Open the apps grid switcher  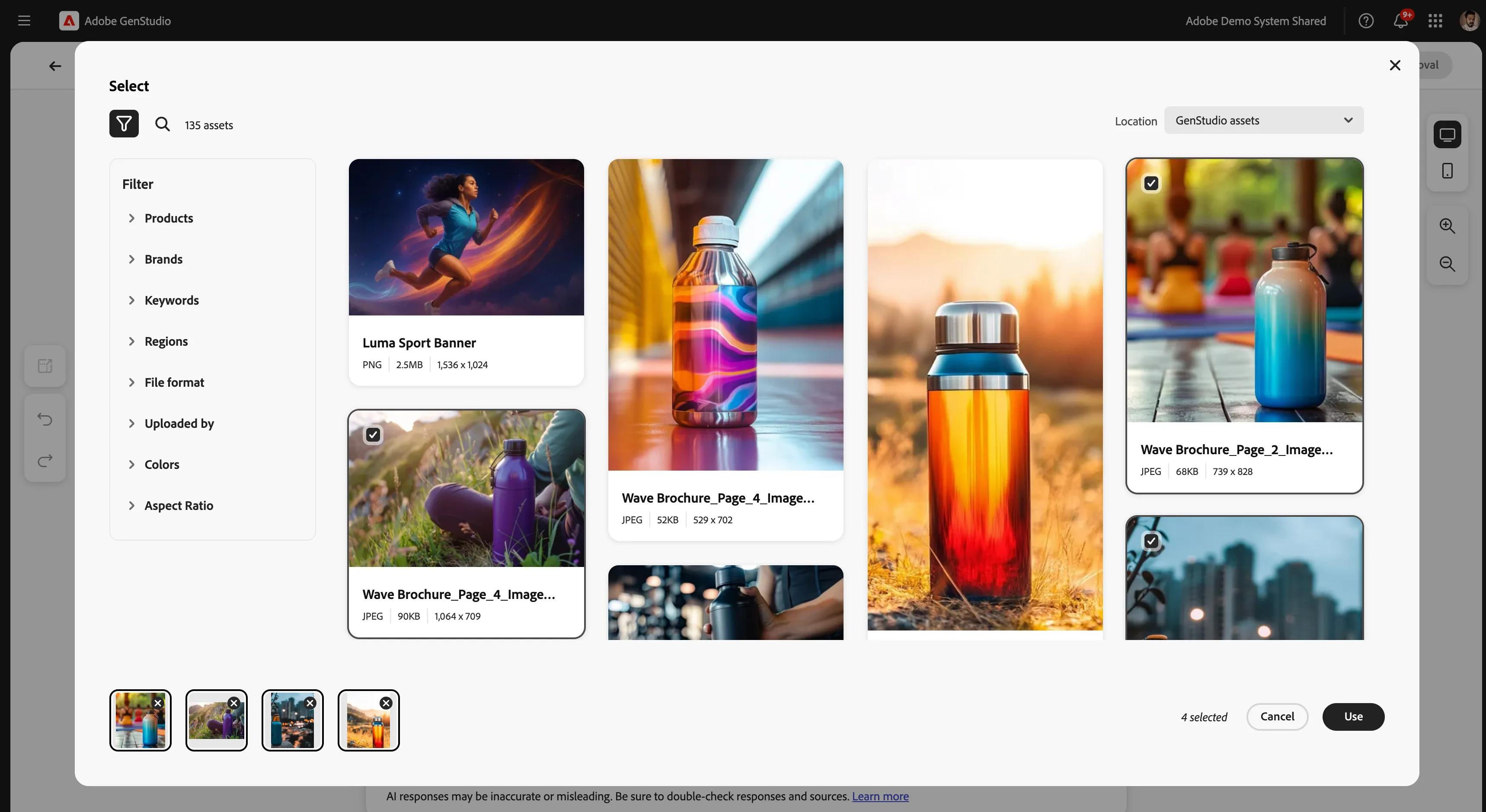point(1435,21)
